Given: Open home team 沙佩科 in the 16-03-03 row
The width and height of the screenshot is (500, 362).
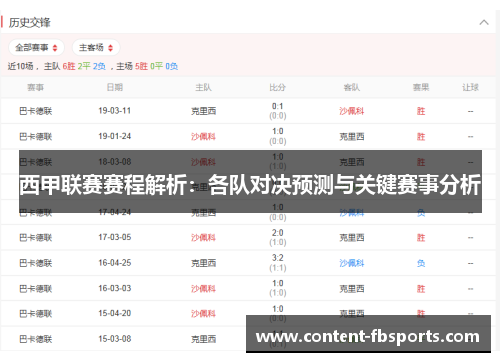Looking at the screenshot, I should [x=203, y=289].
